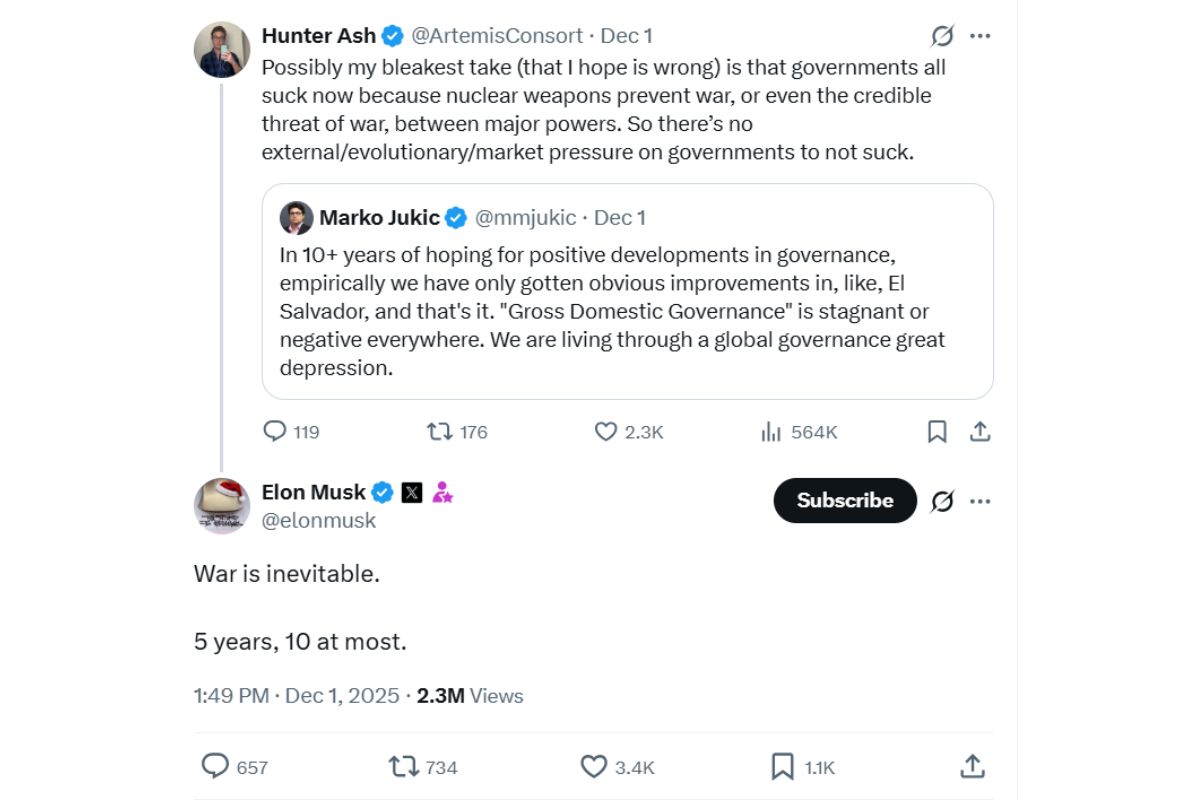Share Elon Musk's post
Viewport: 1200px width, 800px height.
point(971,766)
